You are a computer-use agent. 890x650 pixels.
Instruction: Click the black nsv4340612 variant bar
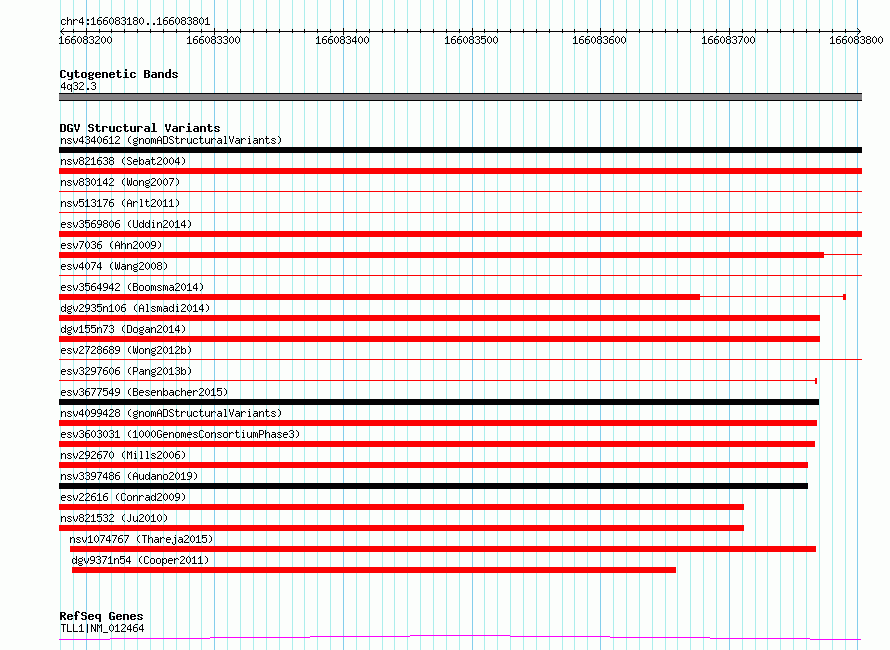point(460,150)
